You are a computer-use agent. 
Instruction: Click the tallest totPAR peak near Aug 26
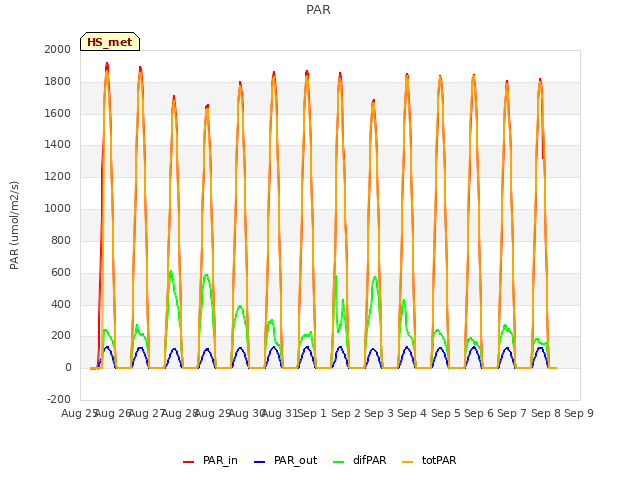click(107, 72)
